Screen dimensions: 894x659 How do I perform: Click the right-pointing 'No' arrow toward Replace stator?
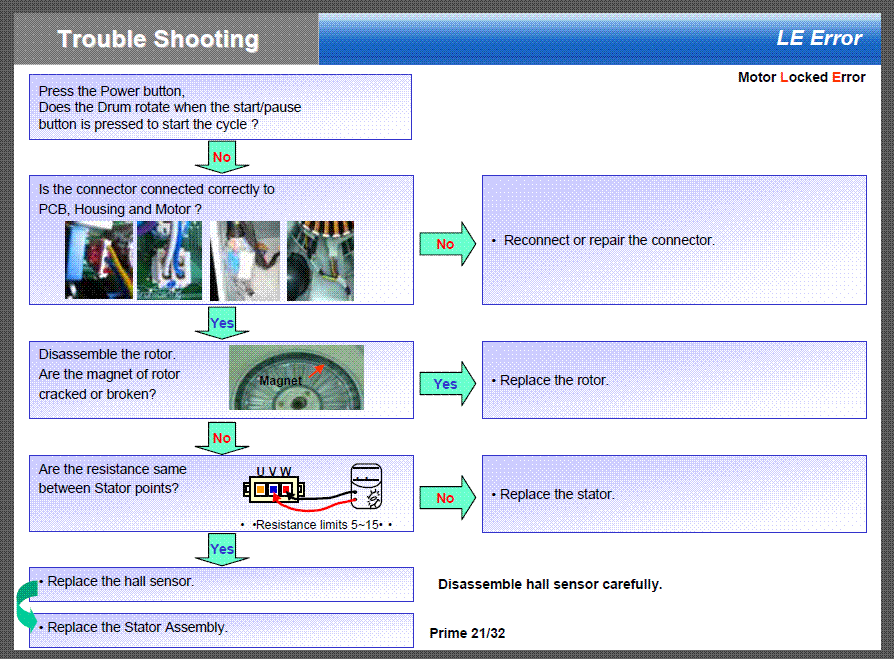(x=448, y=498)
